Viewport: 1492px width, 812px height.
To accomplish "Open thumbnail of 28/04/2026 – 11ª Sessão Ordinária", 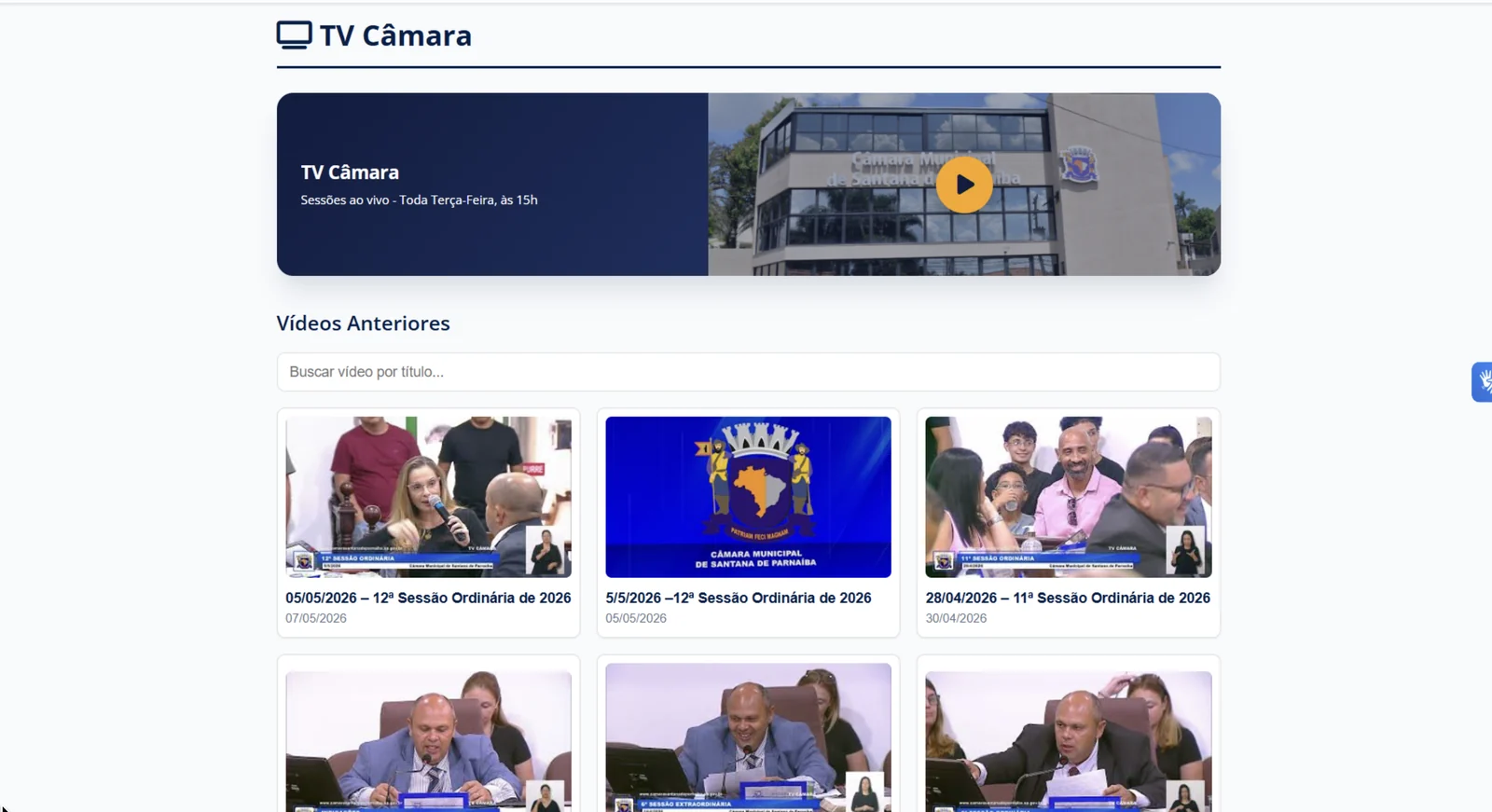I will (x=1069, y=497).
